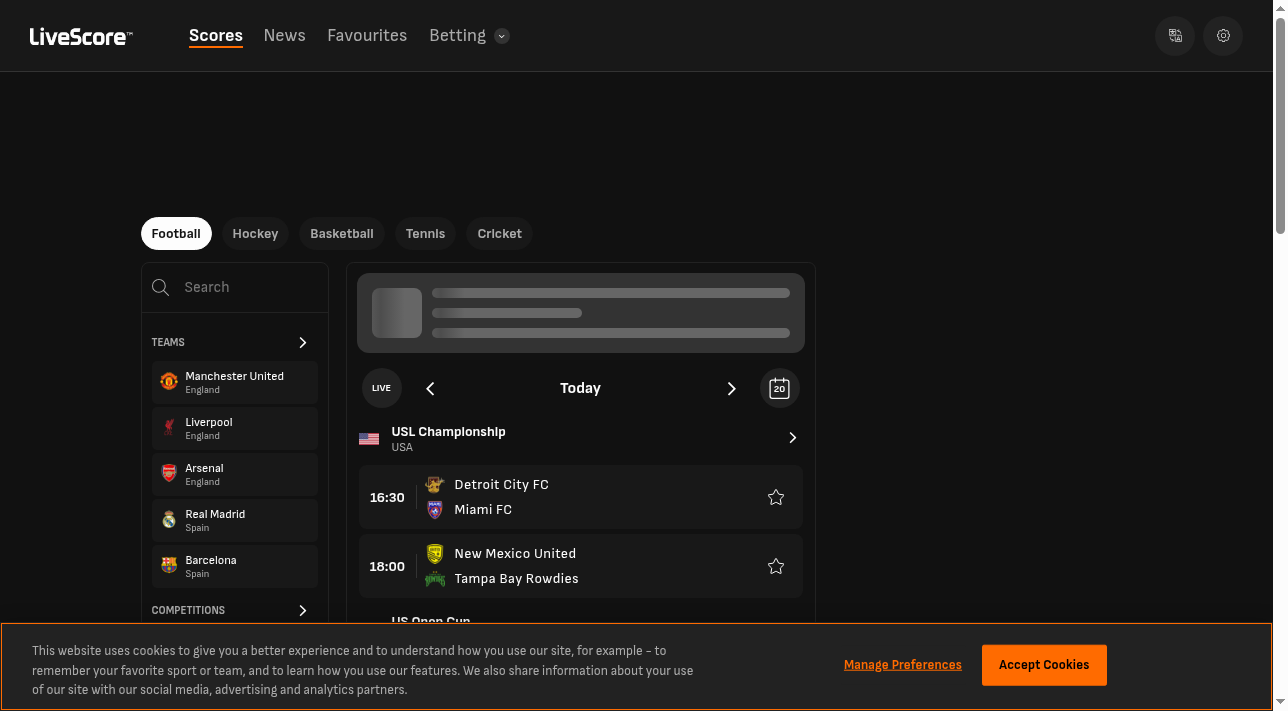Click the LiveScore logo
1288x711 pixels.
coord(81,36)
